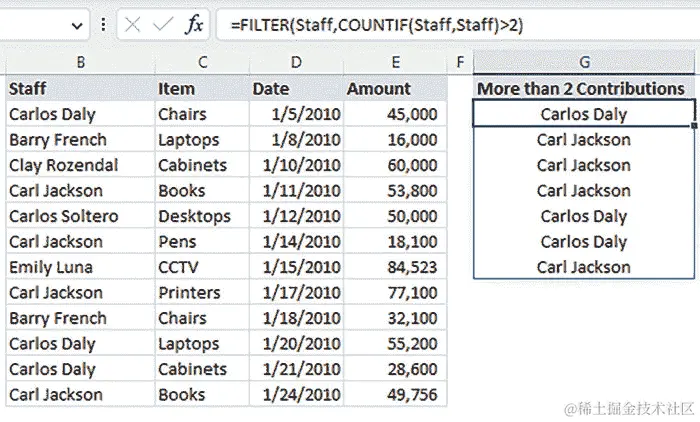Expand the Name Box dropdown arrow

pyautogui.click(x=77, y=26)
